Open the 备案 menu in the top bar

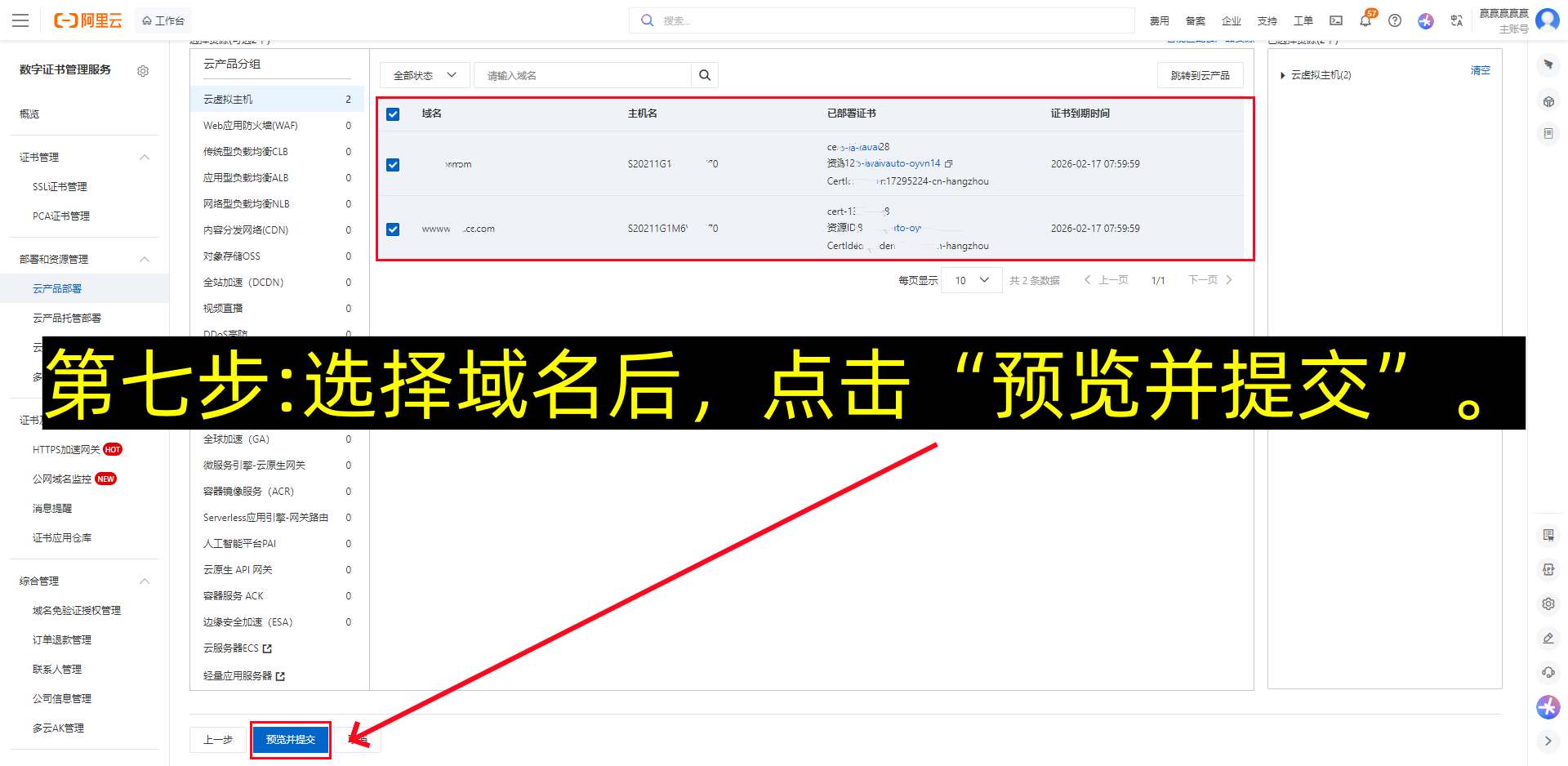point(1195,20)
